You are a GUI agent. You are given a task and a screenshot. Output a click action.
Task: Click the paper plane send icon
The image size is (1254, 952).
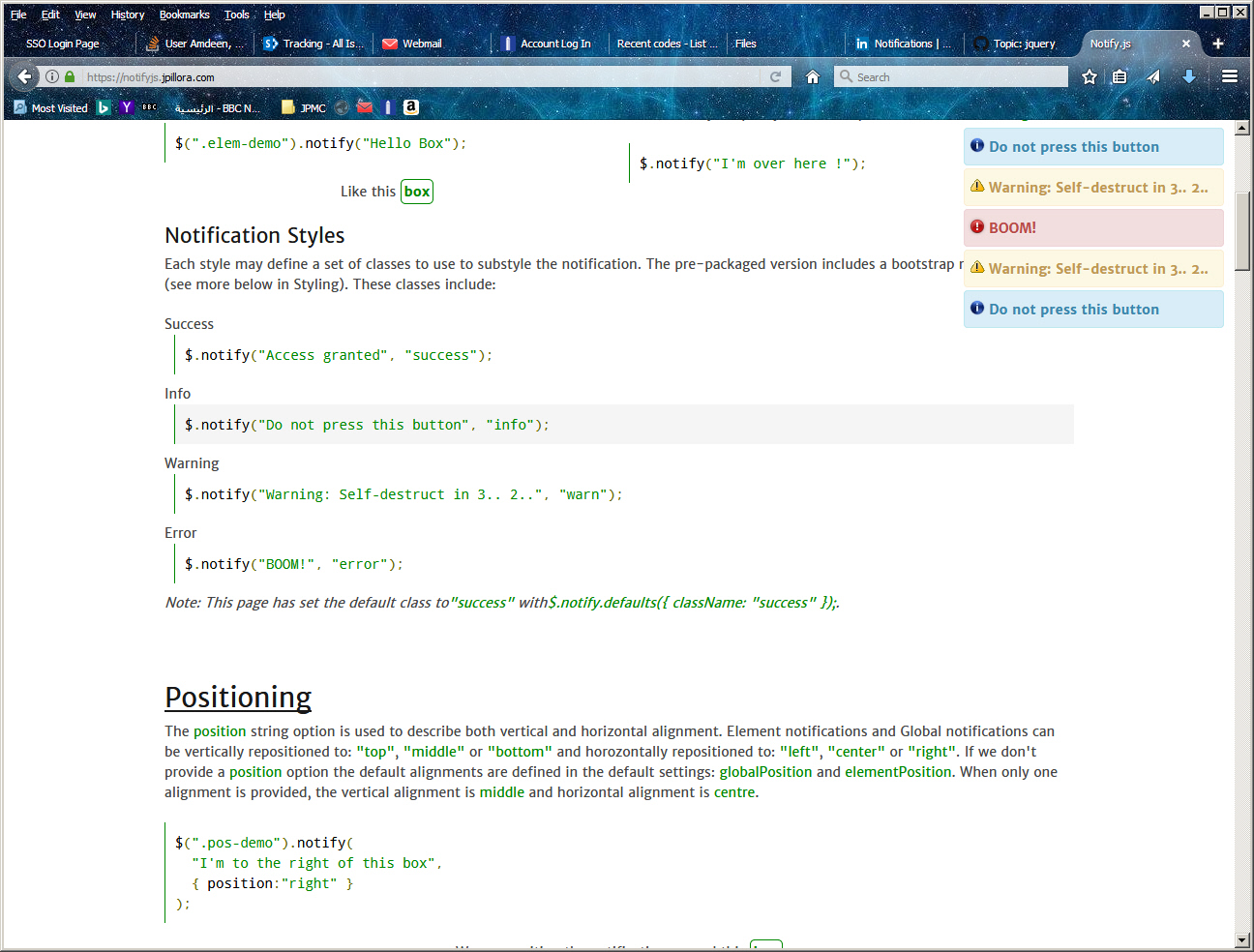pos(1153,76)
